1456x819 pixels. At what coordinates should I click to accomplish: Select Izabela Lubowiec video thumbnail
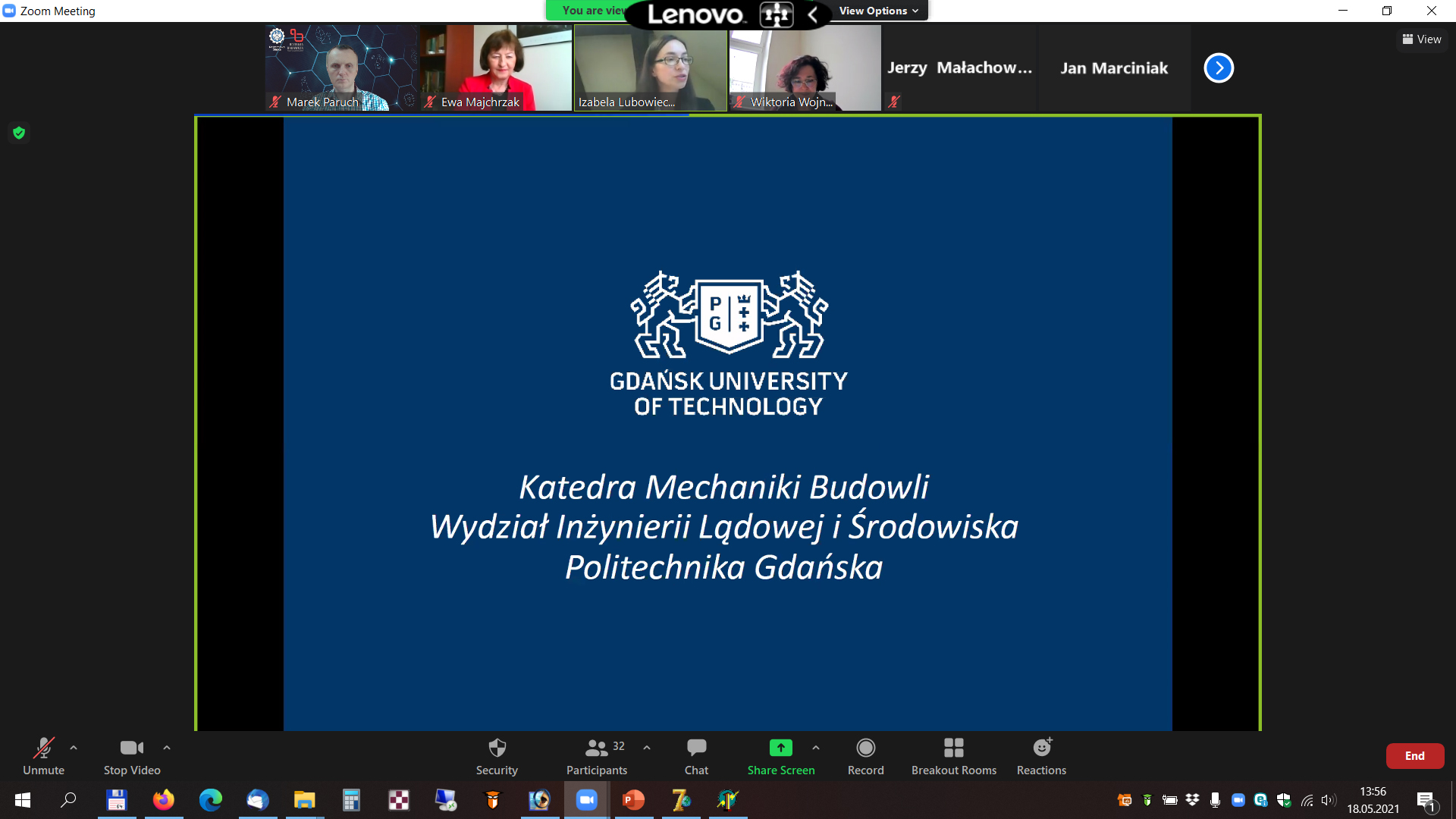click(651, 67)
